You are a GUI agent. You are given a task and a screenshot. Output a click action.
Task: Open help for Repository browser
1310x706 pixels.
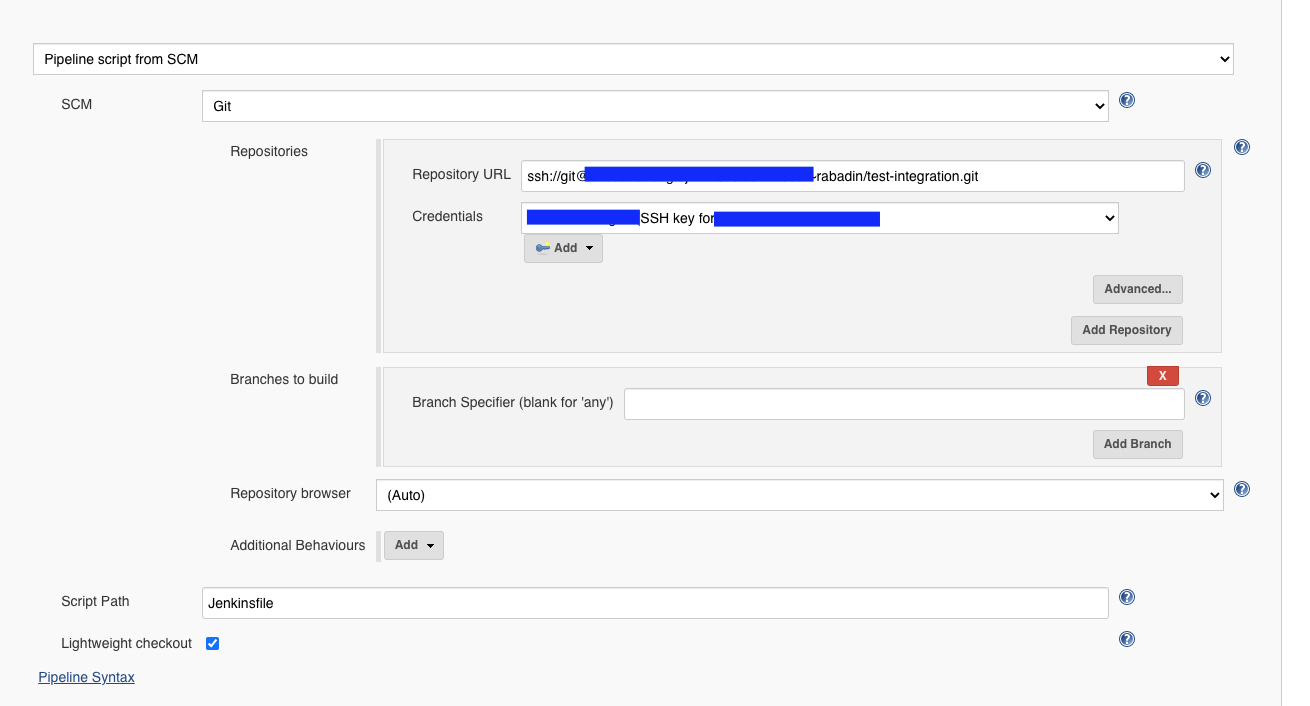(1241, 489)
